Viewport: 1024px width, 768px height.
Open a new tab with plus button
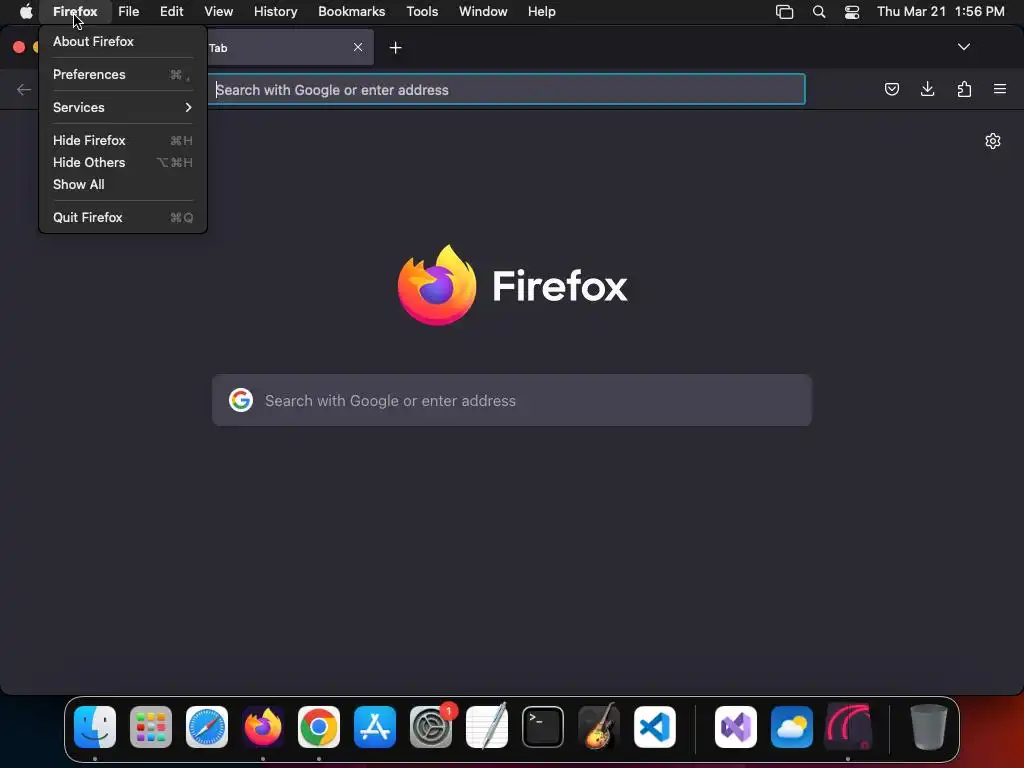395,48
